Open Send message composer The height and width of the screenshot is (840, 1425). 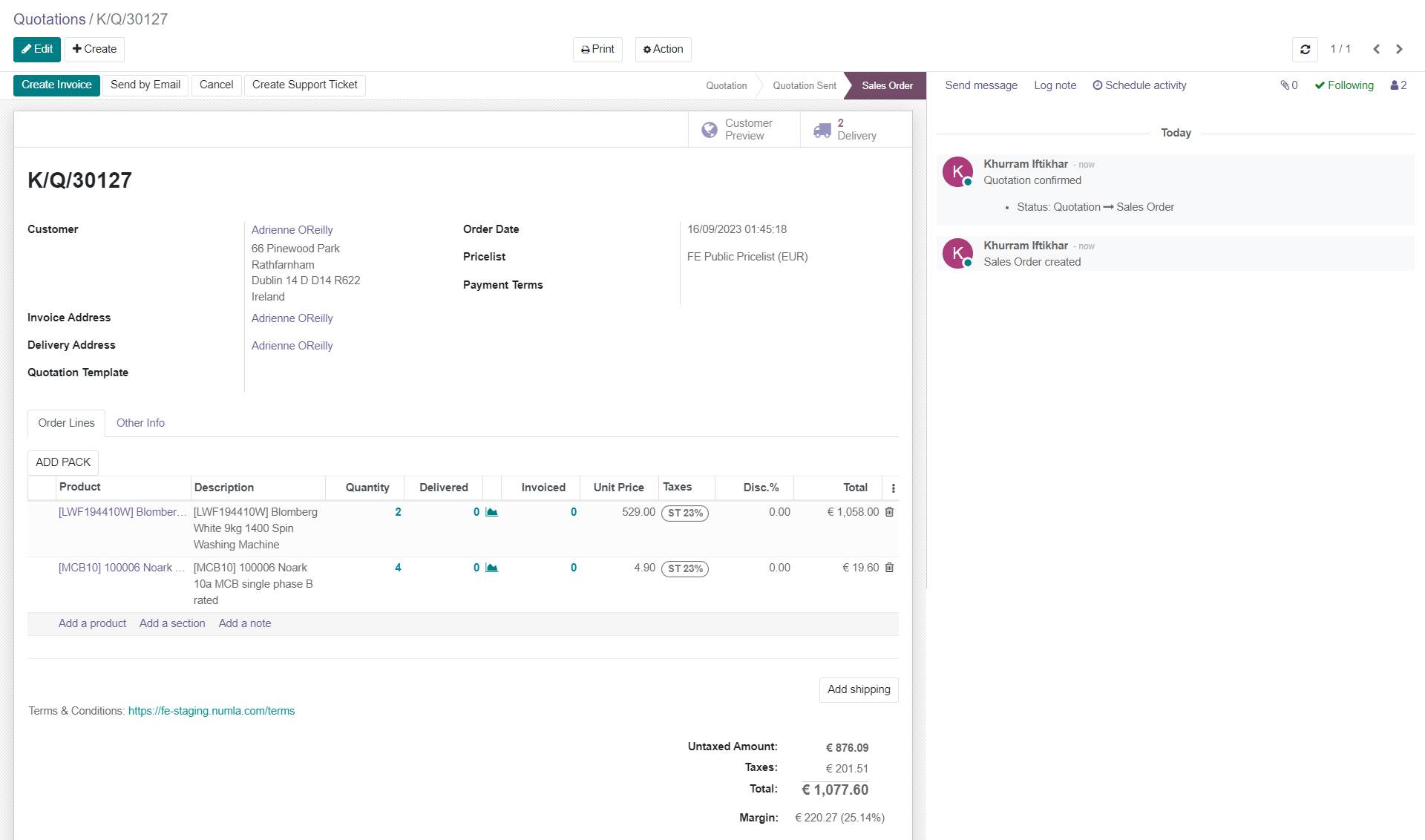coord(981,85)
